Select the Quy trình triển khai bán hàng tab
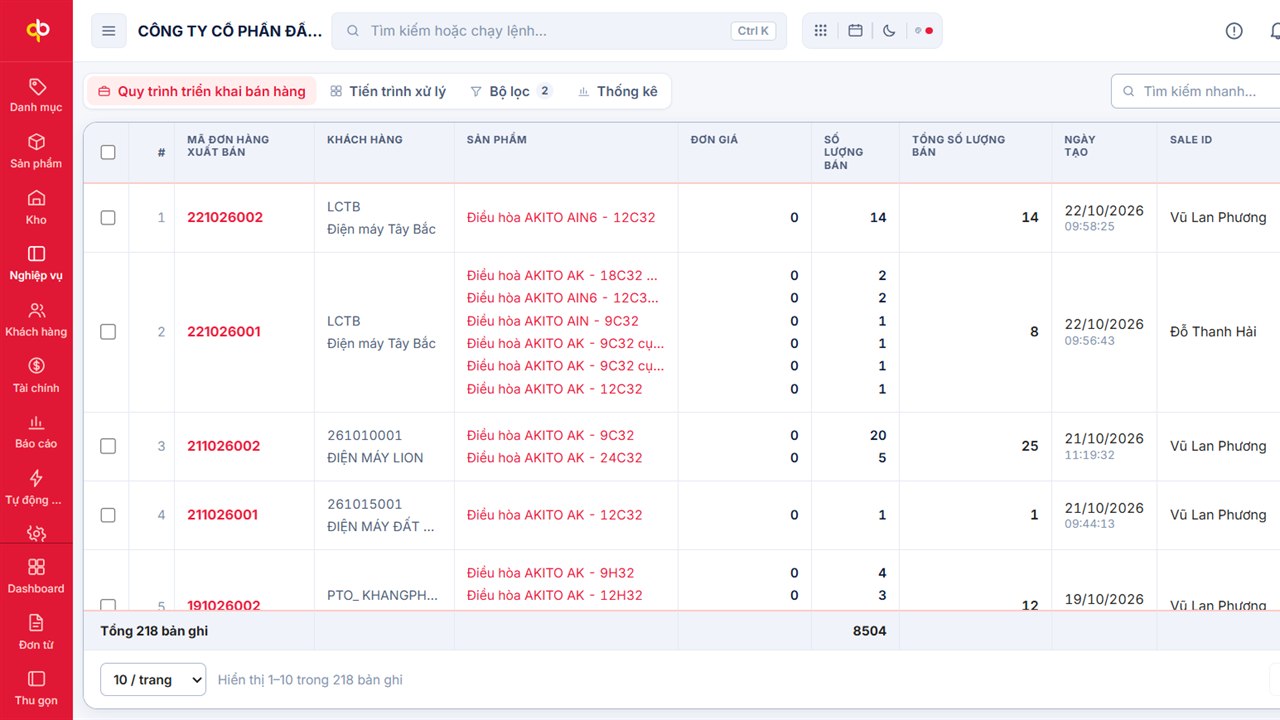The width and height of the screenshot is (1280, 720). tap(202, 91)
